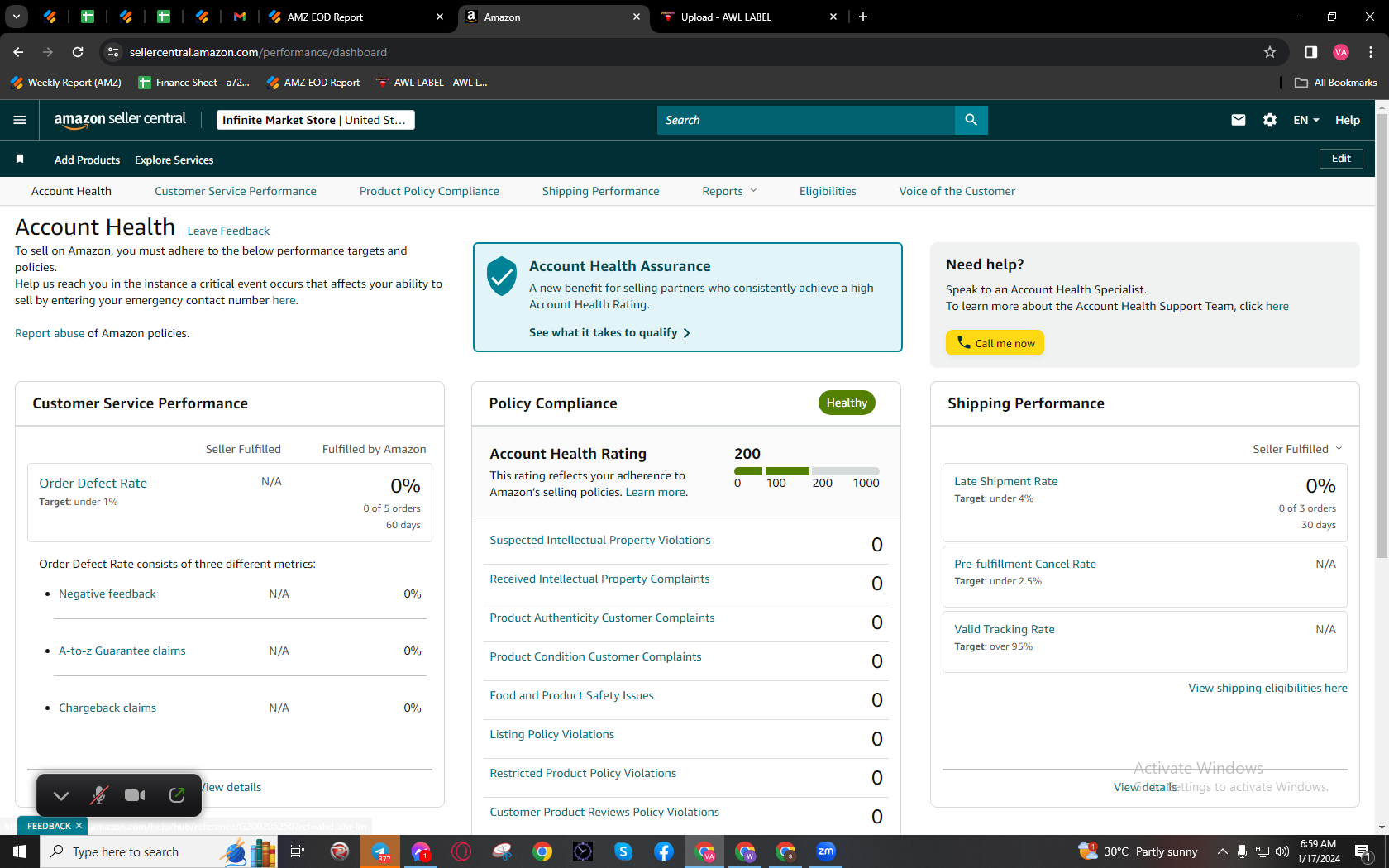Image resolution: width=1389 pixels, height=868 pixels.
Task: Open Suspected Intellectual Property Violations
Action: point(600,540)
